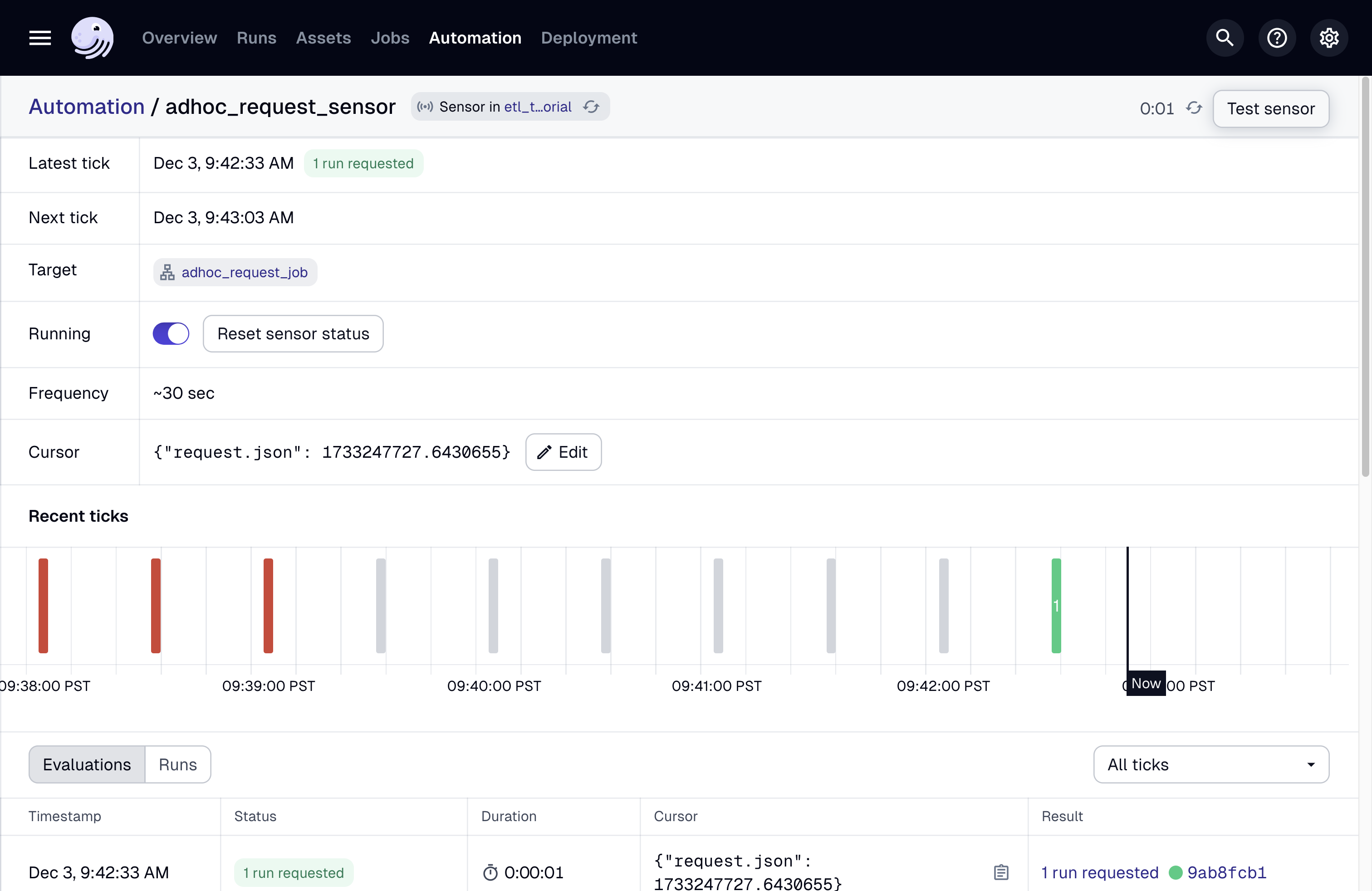Click the first red failed tick bar
The height and width of the screenshot is (891, 1372).
click(x=43, y=605)
